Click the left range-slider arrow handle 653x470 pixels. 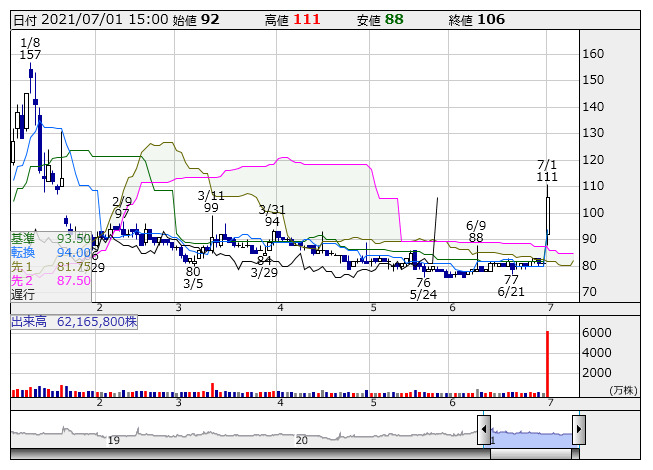point(484,429)
